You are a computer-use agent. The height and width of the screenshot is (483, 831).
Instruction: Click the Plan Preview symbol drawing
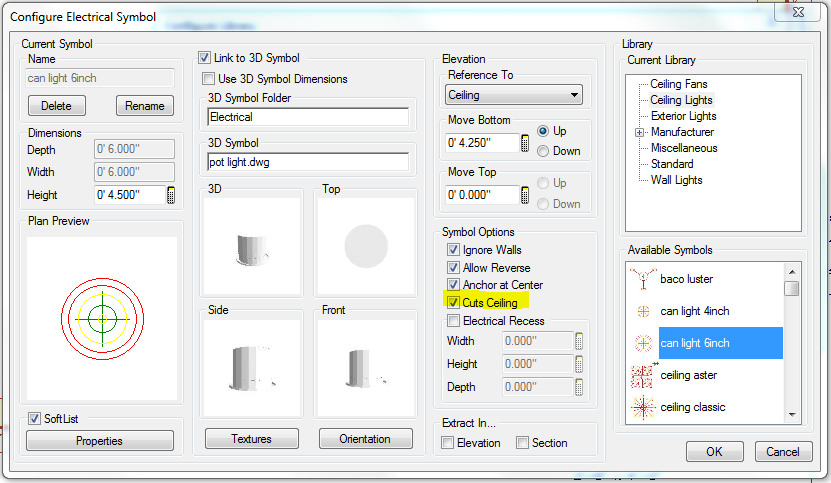(x=102, y=319)
